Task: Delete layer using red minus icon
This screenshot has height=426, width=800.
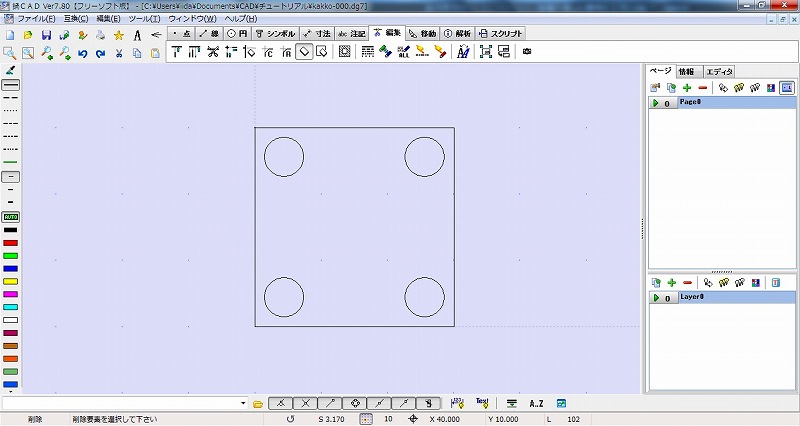Action: point(687,284)
